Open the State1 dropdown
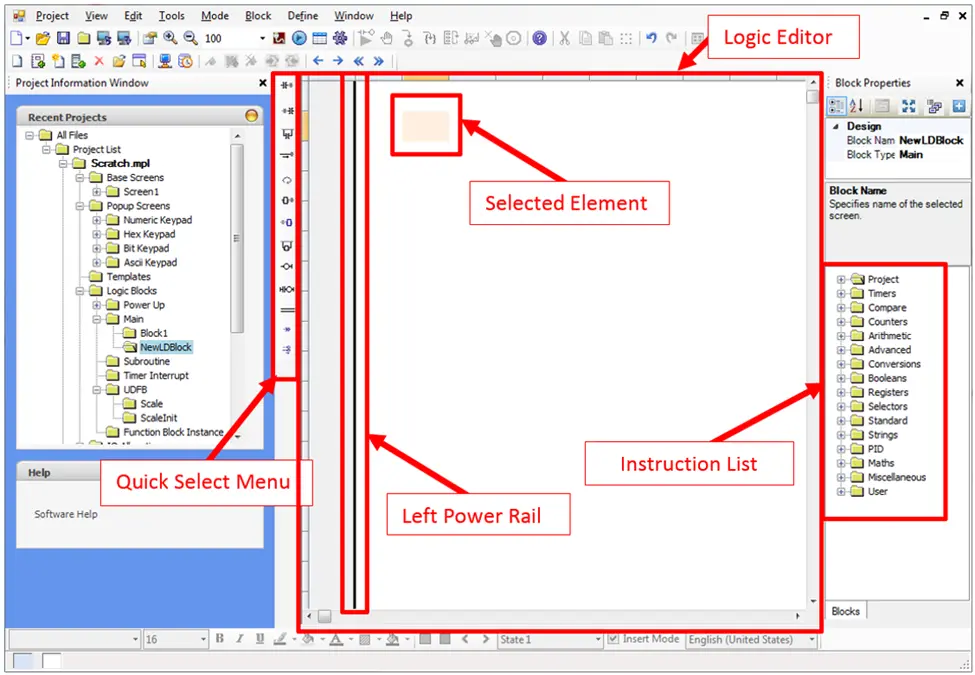The height and width of the screenshot is (675, 975). click(x=598, y=640)
